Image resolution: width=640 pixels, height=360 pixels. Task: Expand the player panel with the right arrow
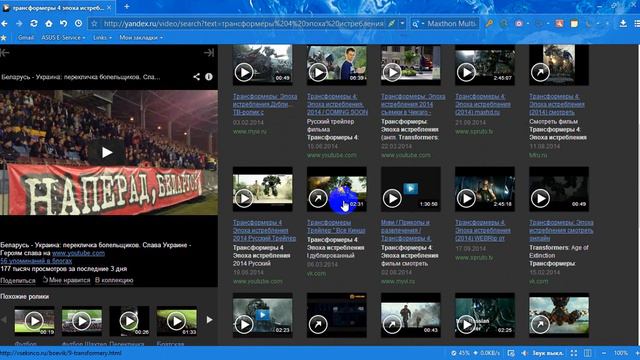click(x=209, y=53)
